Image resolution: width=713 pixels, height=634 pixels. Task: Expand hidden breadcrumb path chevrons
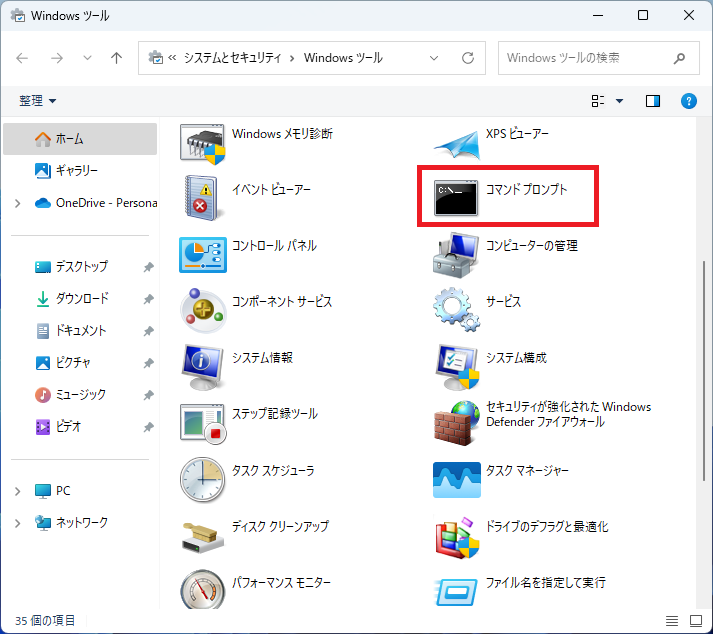172,58
